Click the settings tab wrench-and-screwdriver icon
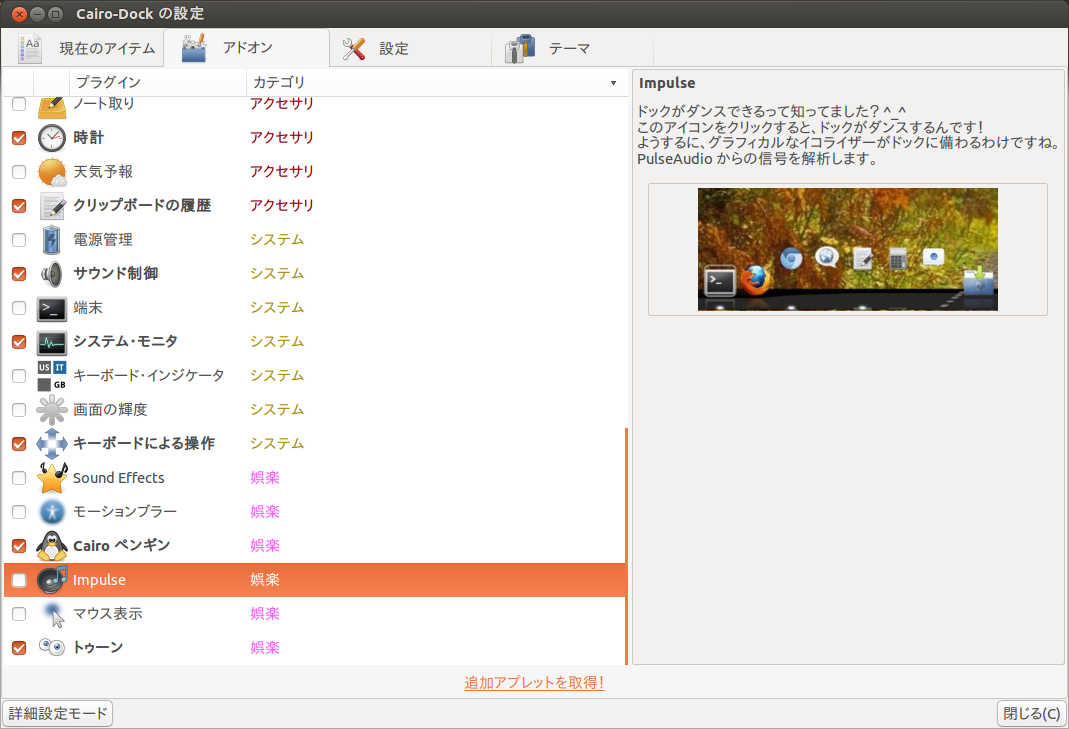 [354, 48]
